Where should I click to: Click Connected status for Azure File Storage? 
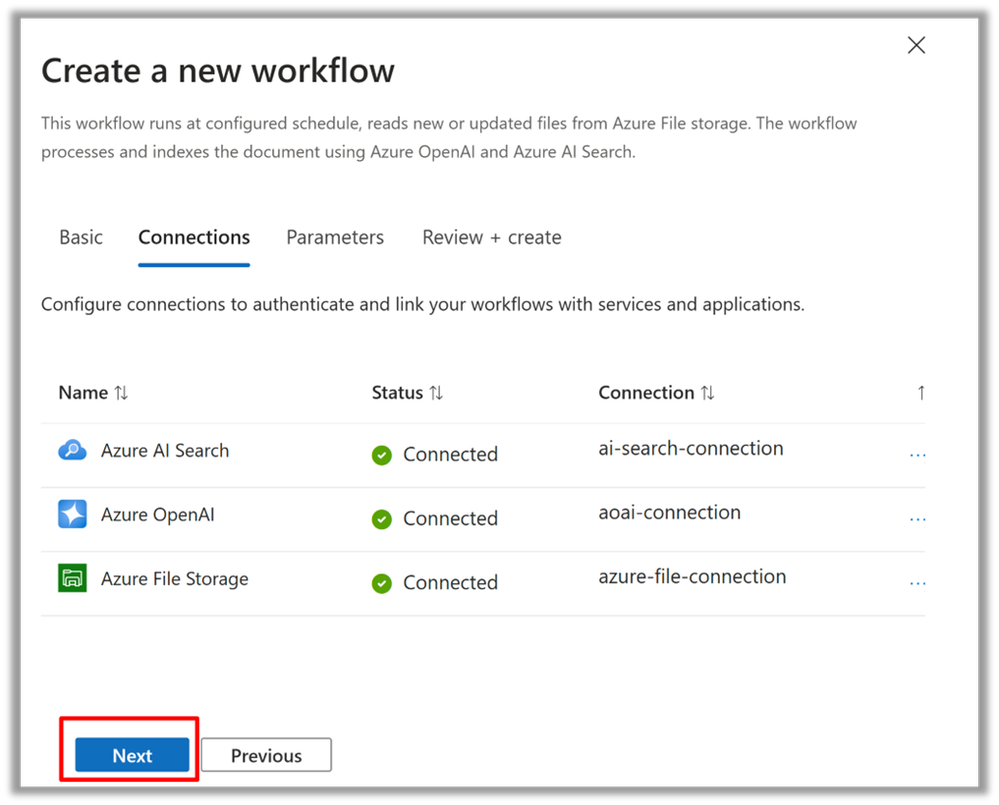pyautogui.click(x=450, y=583)
